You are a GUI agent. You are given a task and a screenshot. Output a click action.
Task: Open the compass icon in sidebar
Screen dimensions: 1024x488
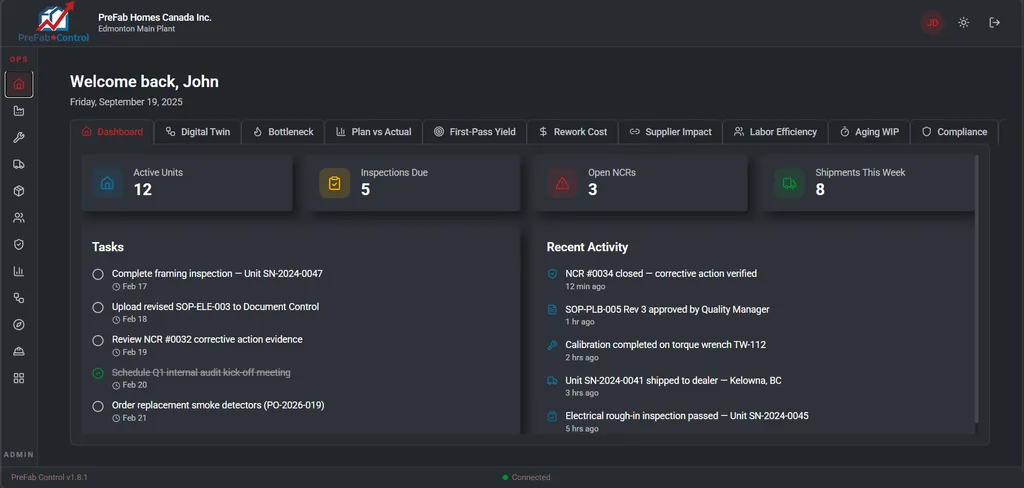coord(19,325)
